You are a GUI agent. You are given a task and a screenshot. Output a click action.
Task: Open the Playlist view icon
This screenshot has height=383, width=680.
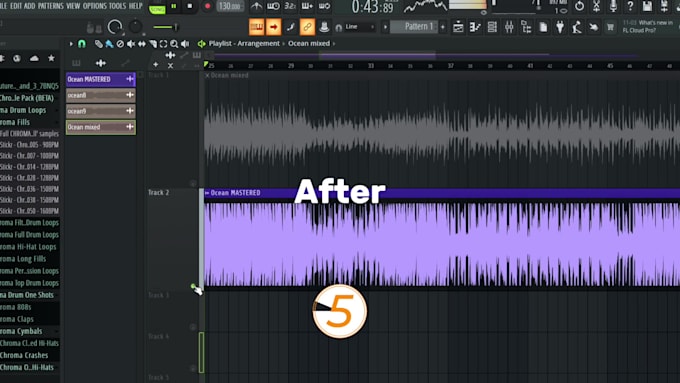[458, 27]
